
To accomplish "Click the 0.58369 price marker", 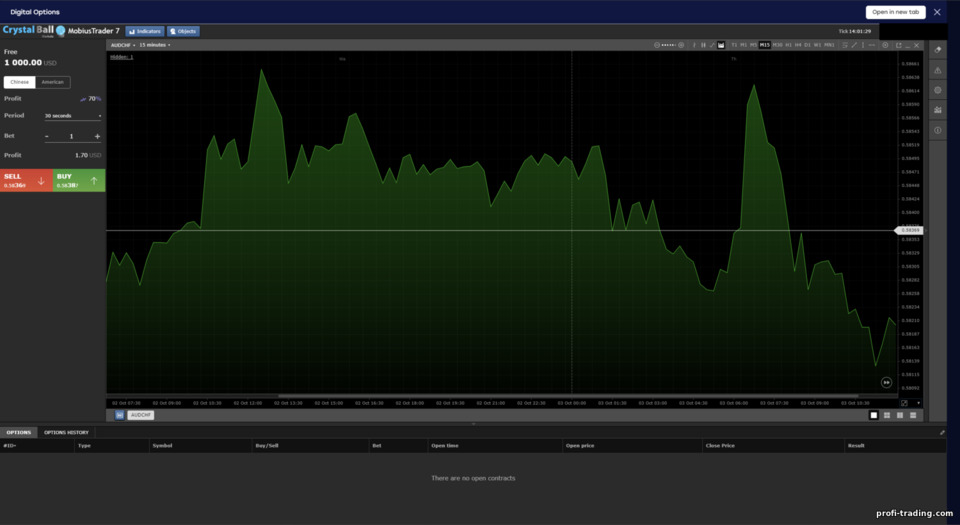I will click(x=909, y=231).
